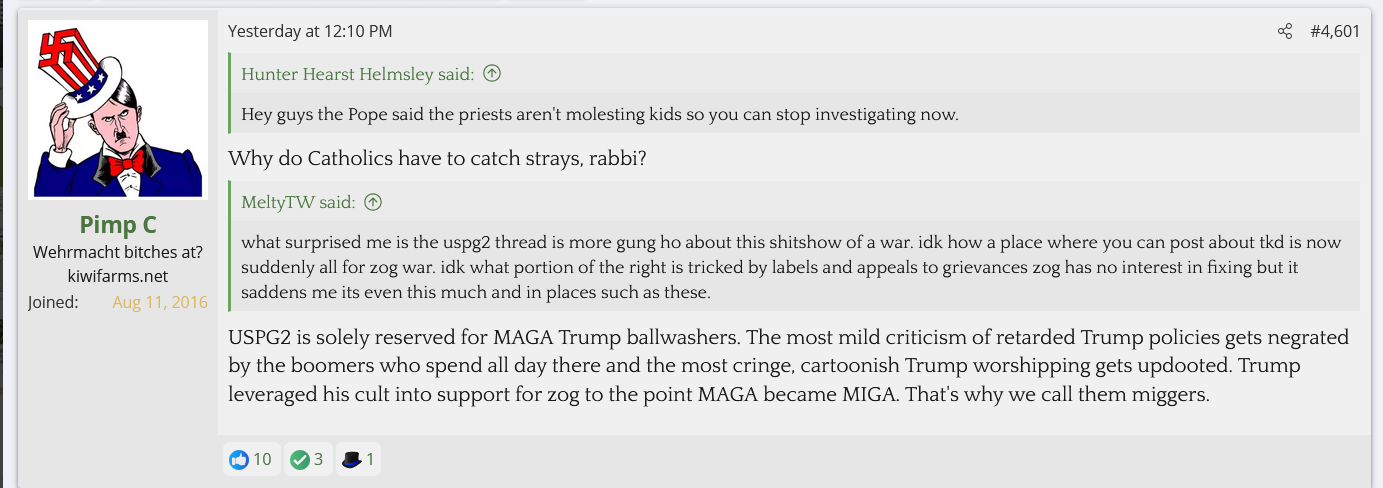Click the 'Joined:' label in user panel

click(x=53, y=302)
